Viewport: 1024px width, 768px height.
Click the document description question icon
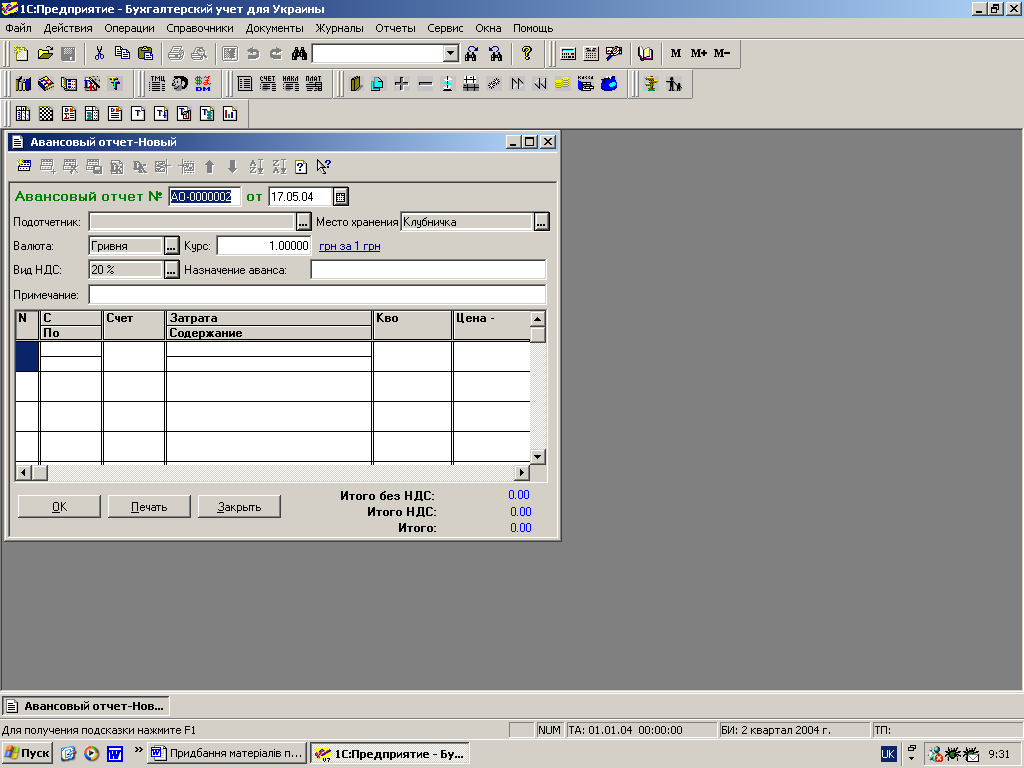[x=301, y=167]
